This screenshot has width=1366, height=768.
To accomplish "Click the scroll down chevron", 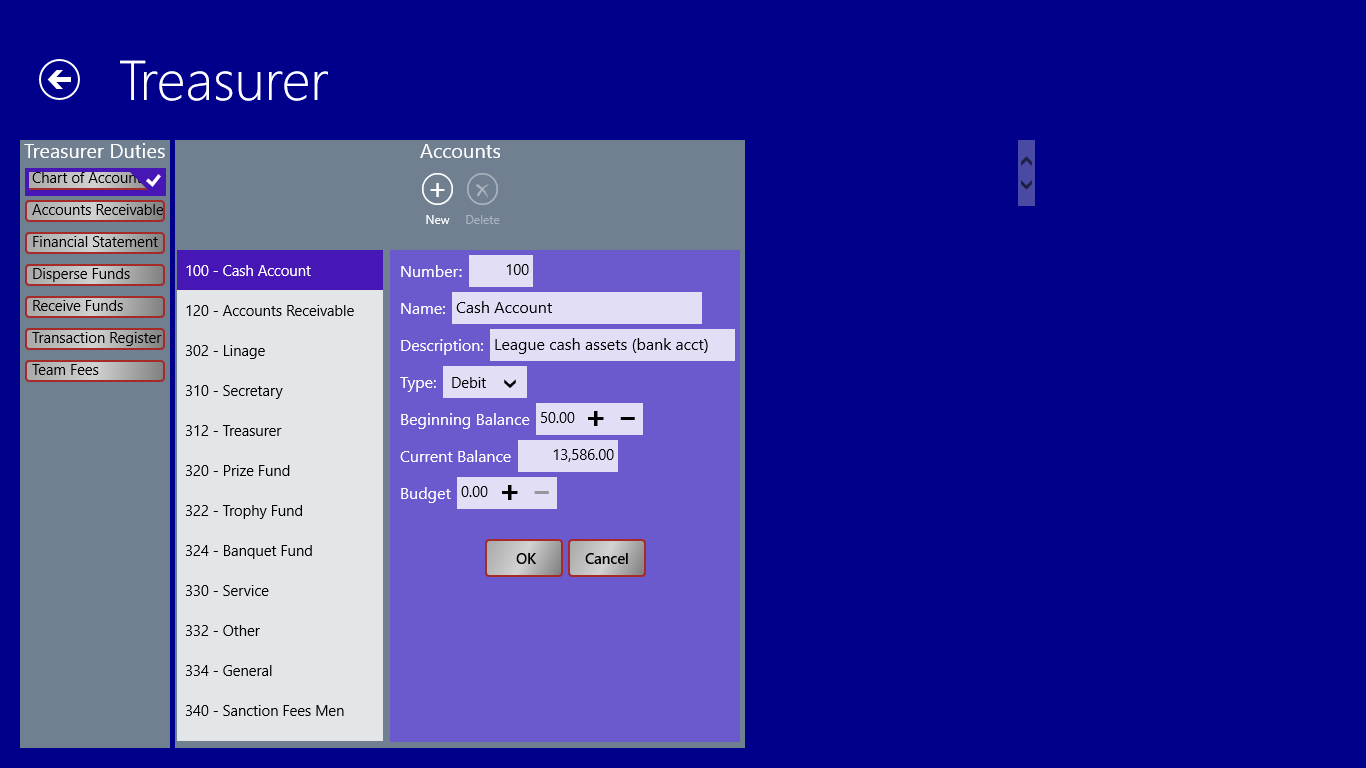I will tap(1026, 185).
